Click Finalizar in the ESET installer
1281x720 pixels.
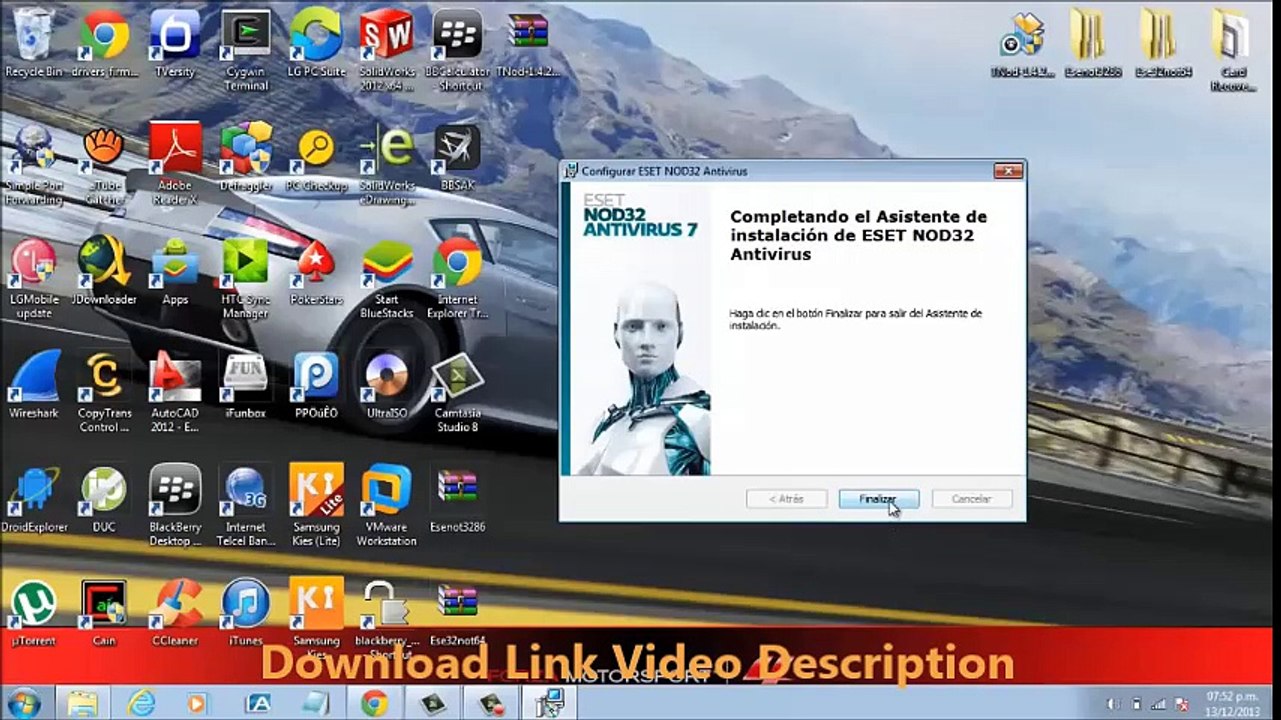(878, 498)
